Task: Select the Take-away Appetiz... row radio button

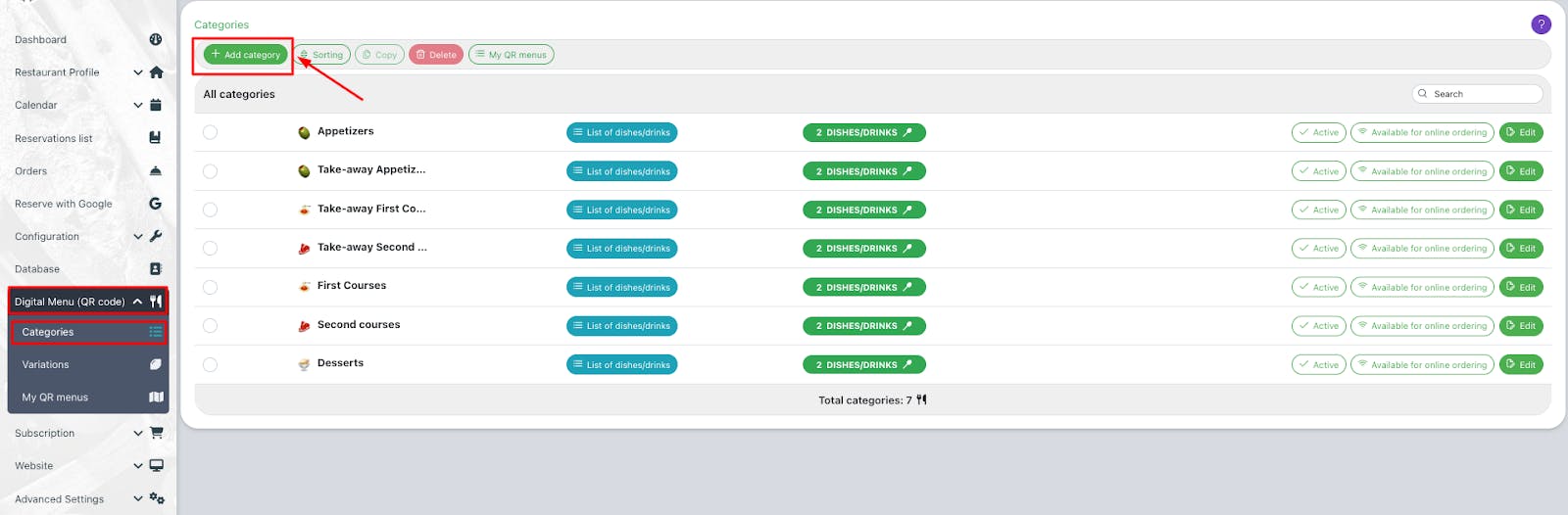Action: click(x=210, y=171)
